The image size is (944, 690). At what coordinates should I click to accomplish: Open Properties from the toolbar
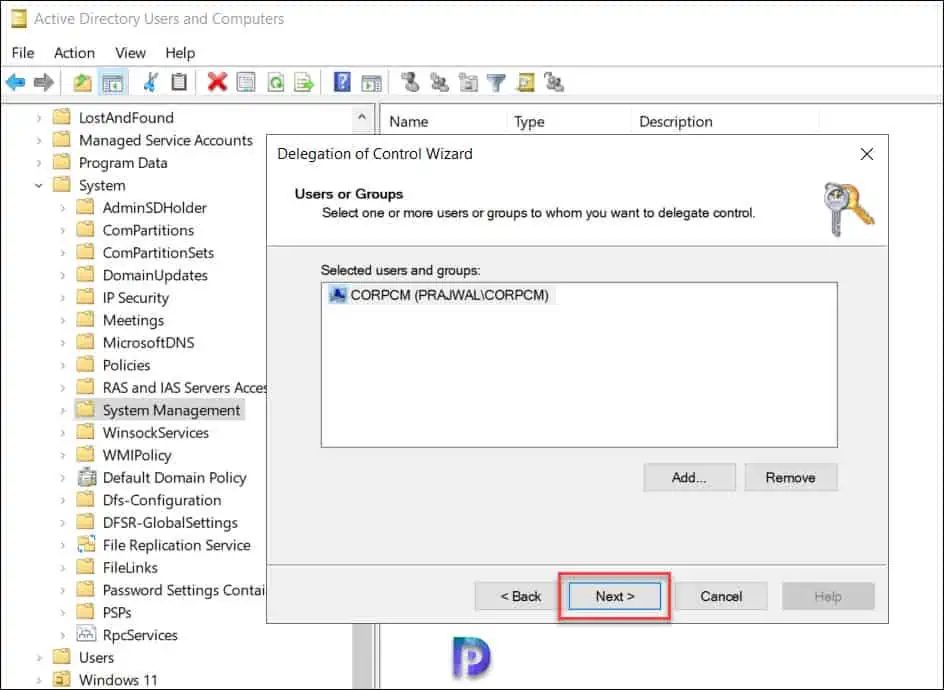pos(246,81)
